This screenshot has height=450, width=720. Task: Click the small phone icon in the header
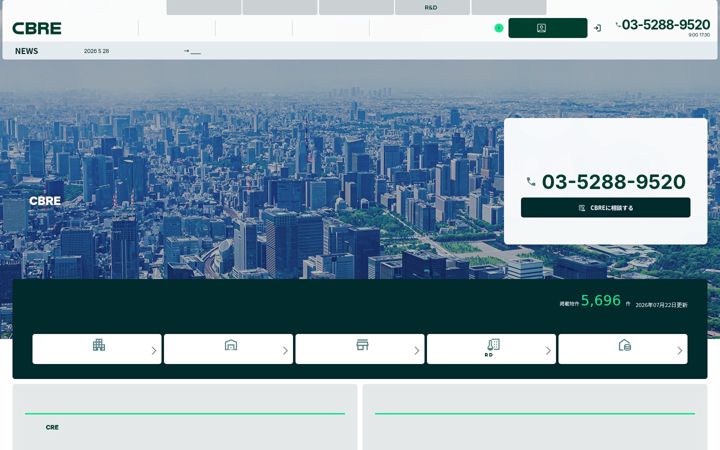tap(618, 24)
